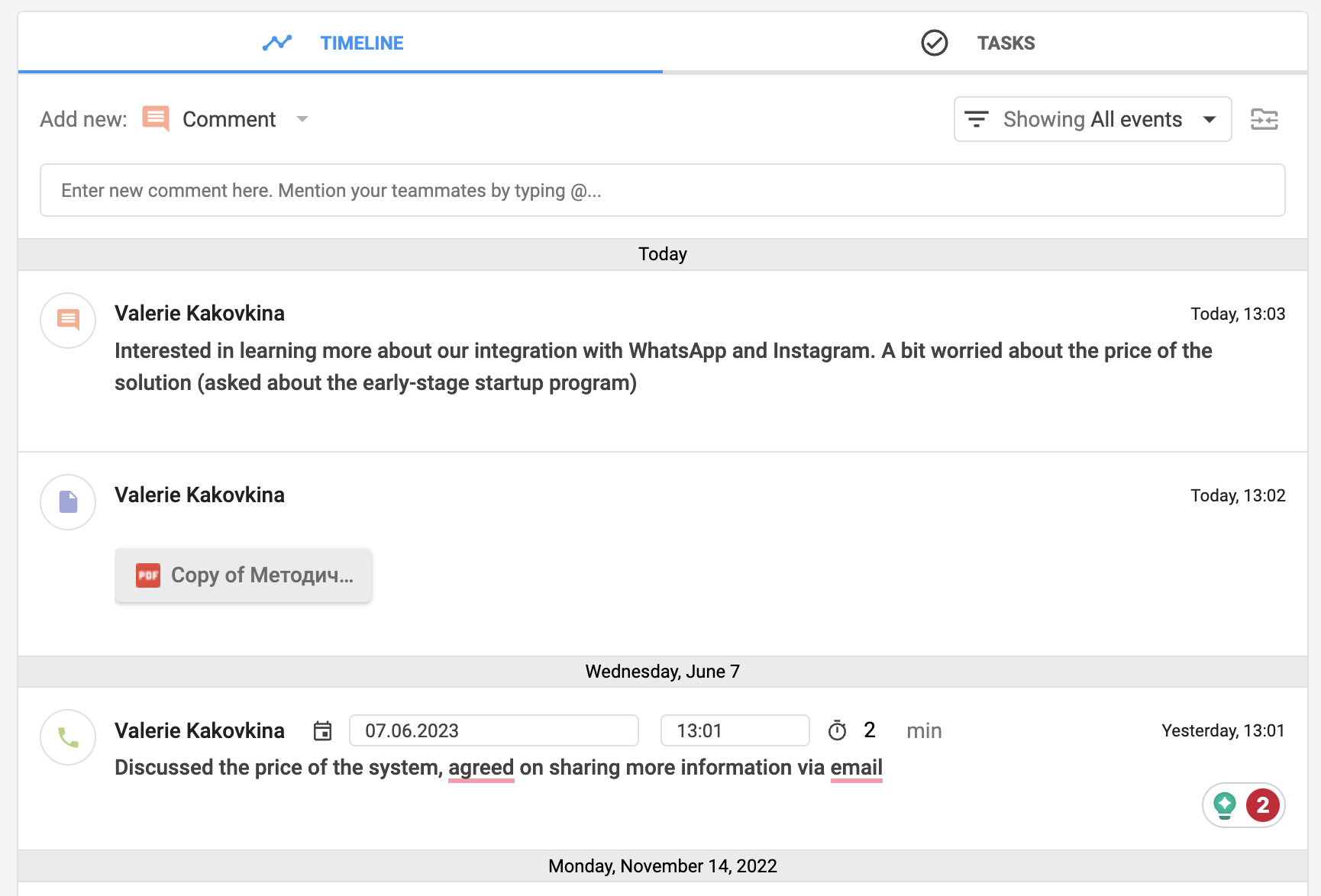Click the stopwatch duration icon on the call

838,730
